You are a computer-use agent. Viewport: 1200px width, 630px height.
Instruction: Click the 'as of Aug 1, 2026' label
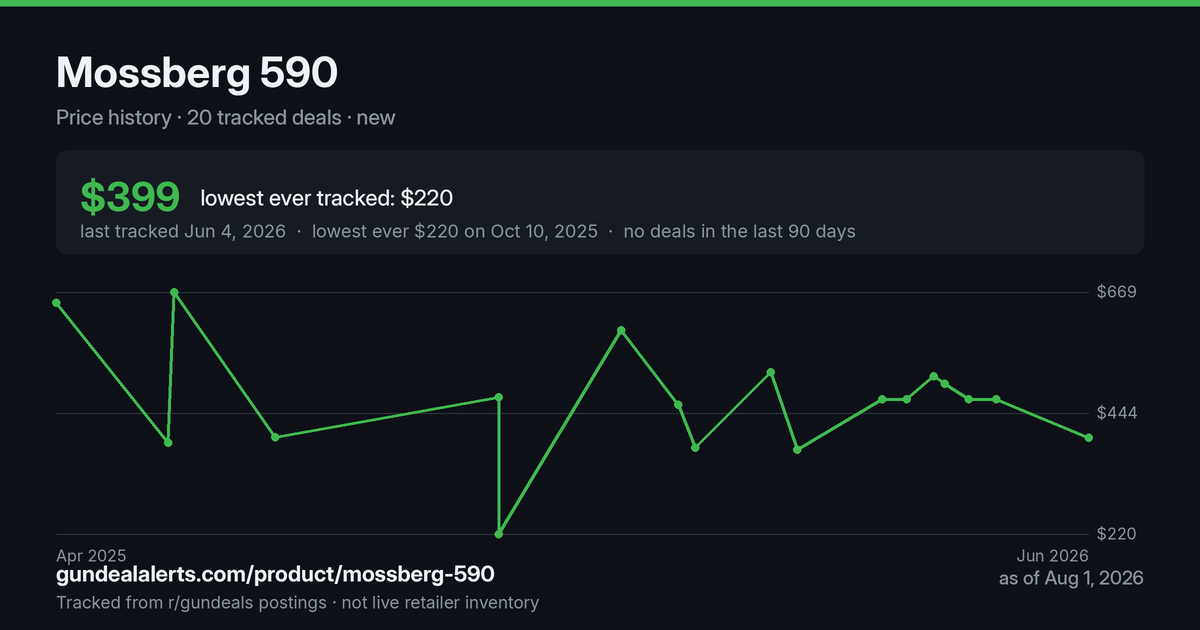tap(1071, 578)
